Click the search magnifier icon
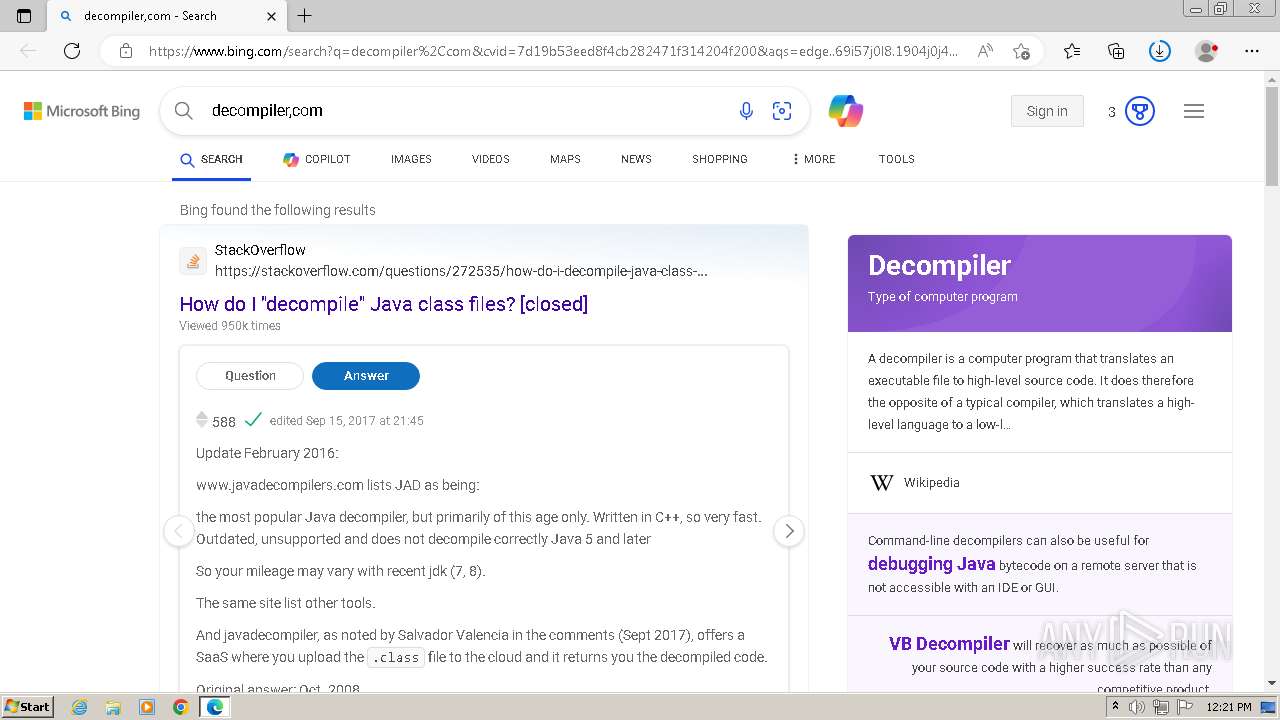The width and height of the screenshot is (1280, 720). click(x=184, y=111)
